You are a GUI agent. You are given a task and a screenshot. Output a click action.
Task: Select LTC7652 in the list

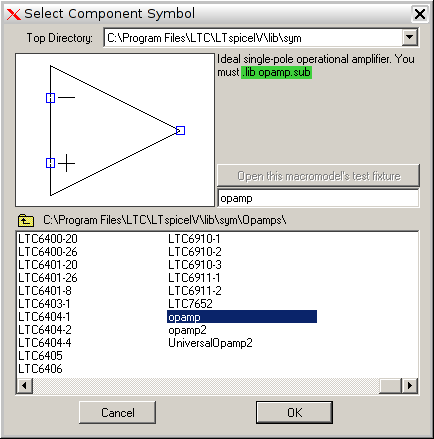190,304
